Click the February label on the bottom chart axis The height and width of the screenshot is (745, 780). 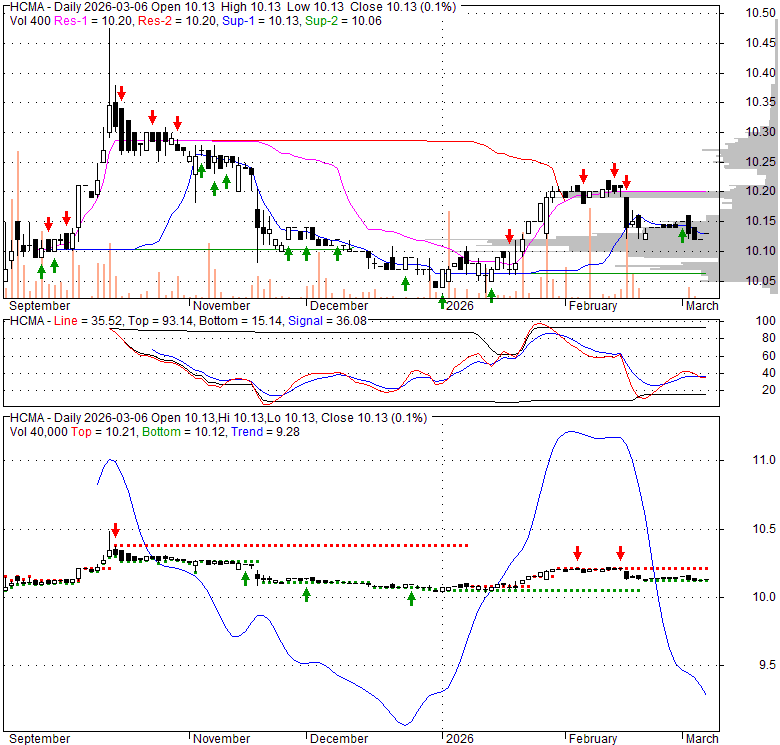point(592,738)
